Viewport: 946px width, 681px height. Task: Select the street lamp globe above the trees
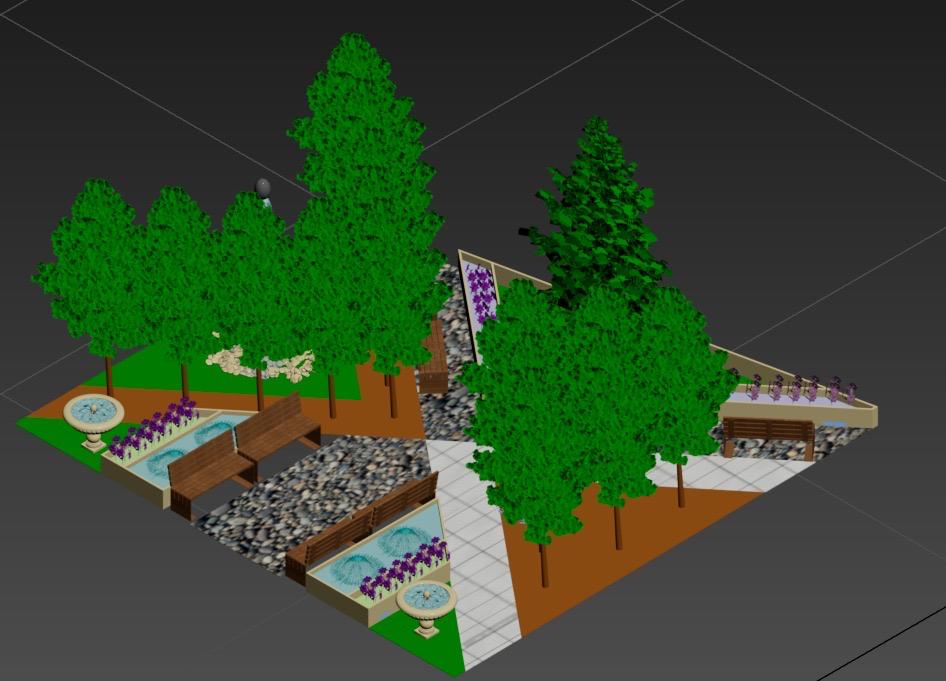click(x=264, y=188)
